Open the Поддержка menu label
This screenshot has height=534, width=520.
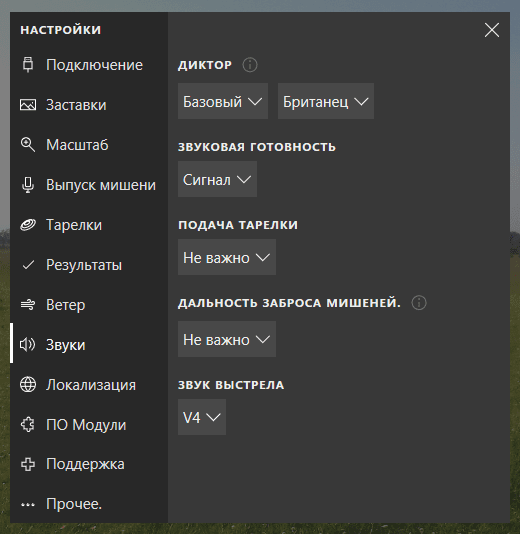[x=85, y=465]
